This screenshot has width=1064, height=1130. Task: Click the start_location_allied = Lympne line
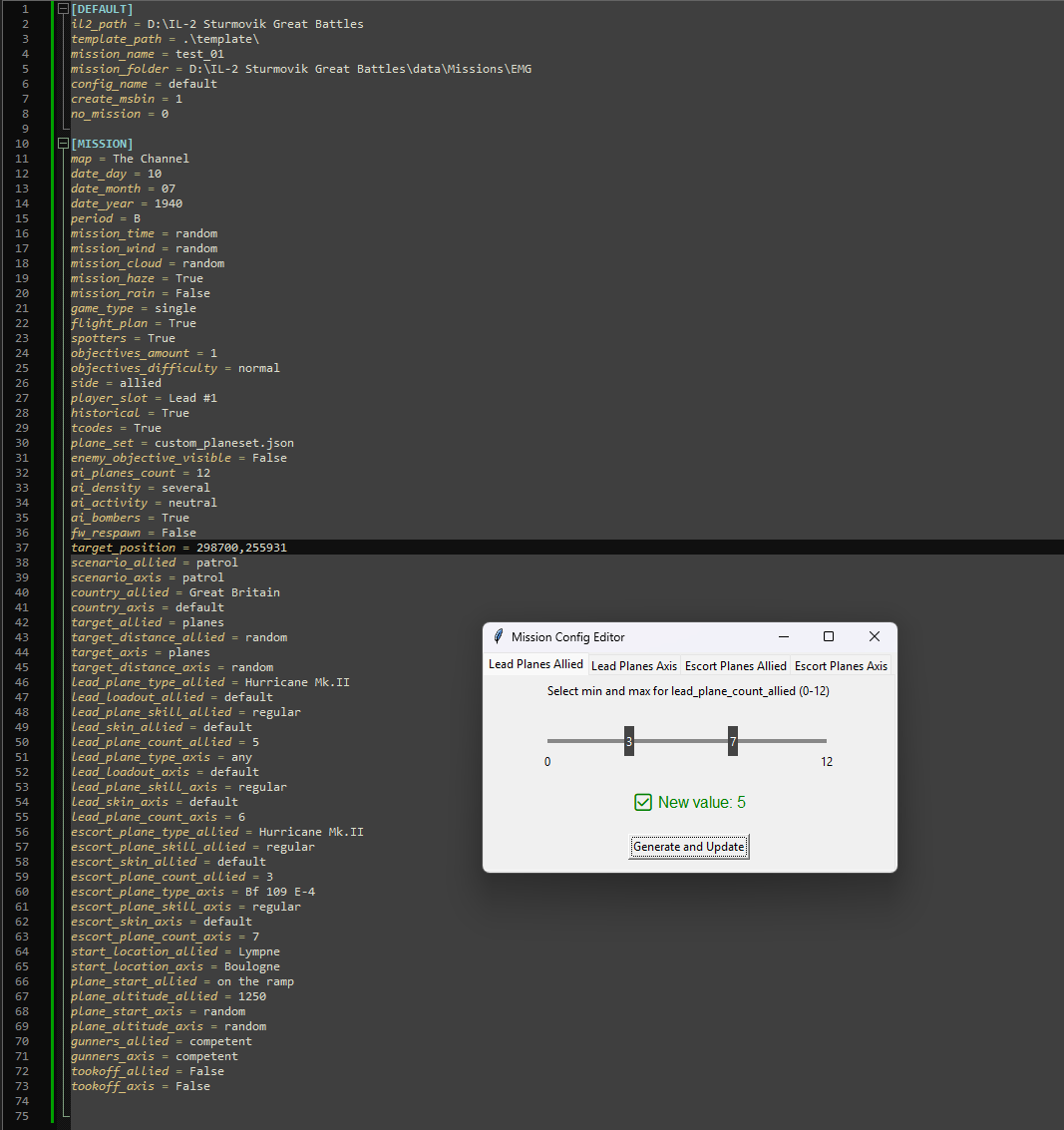click(176, 951)
